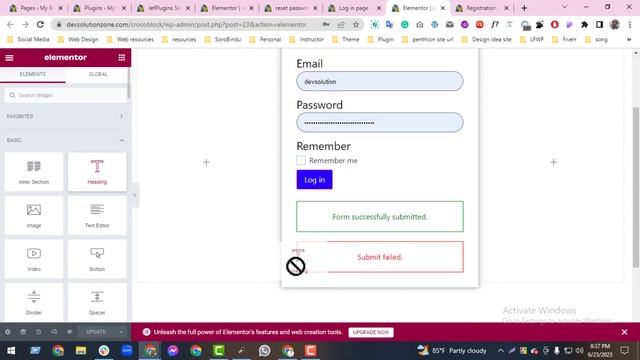This screenshot has width=640, height=360.
Task: Click the Upgrade Now button
Action: [x=371, y=332]
